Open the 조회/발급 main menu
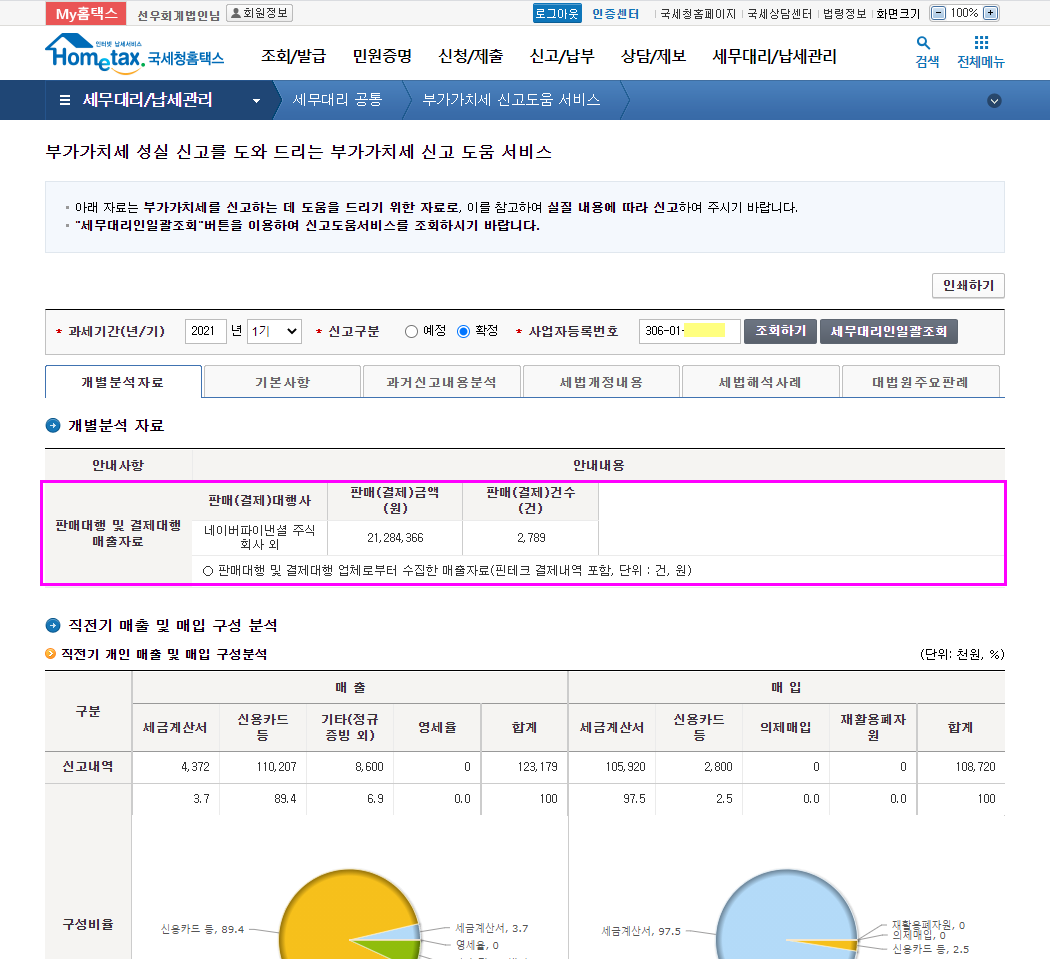Image resolution: width=1050 pixels, height=959 pixels. point(292,56)
